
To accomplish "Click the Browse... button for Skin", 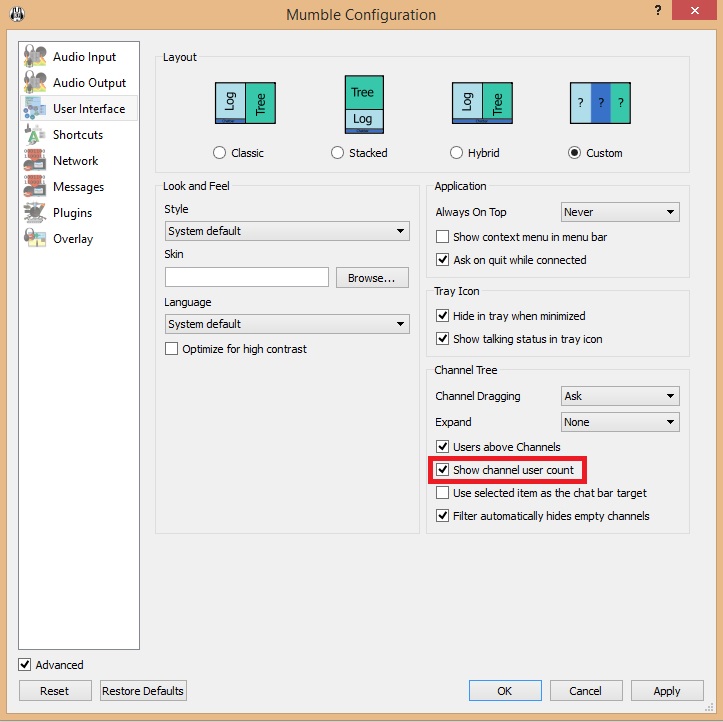I will (372, 278).
